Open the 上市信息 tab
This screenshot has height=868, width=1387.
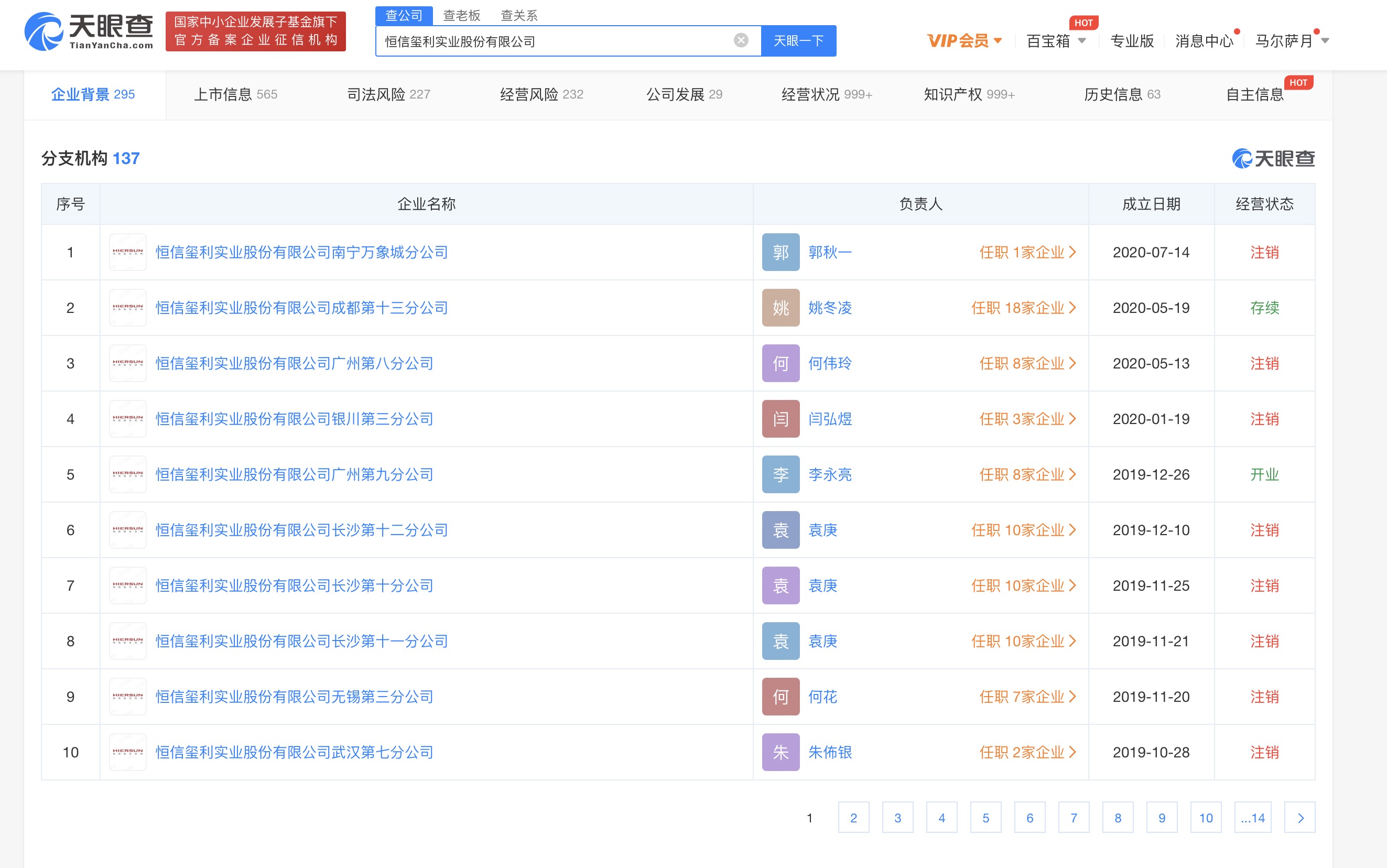coord(235,94)
